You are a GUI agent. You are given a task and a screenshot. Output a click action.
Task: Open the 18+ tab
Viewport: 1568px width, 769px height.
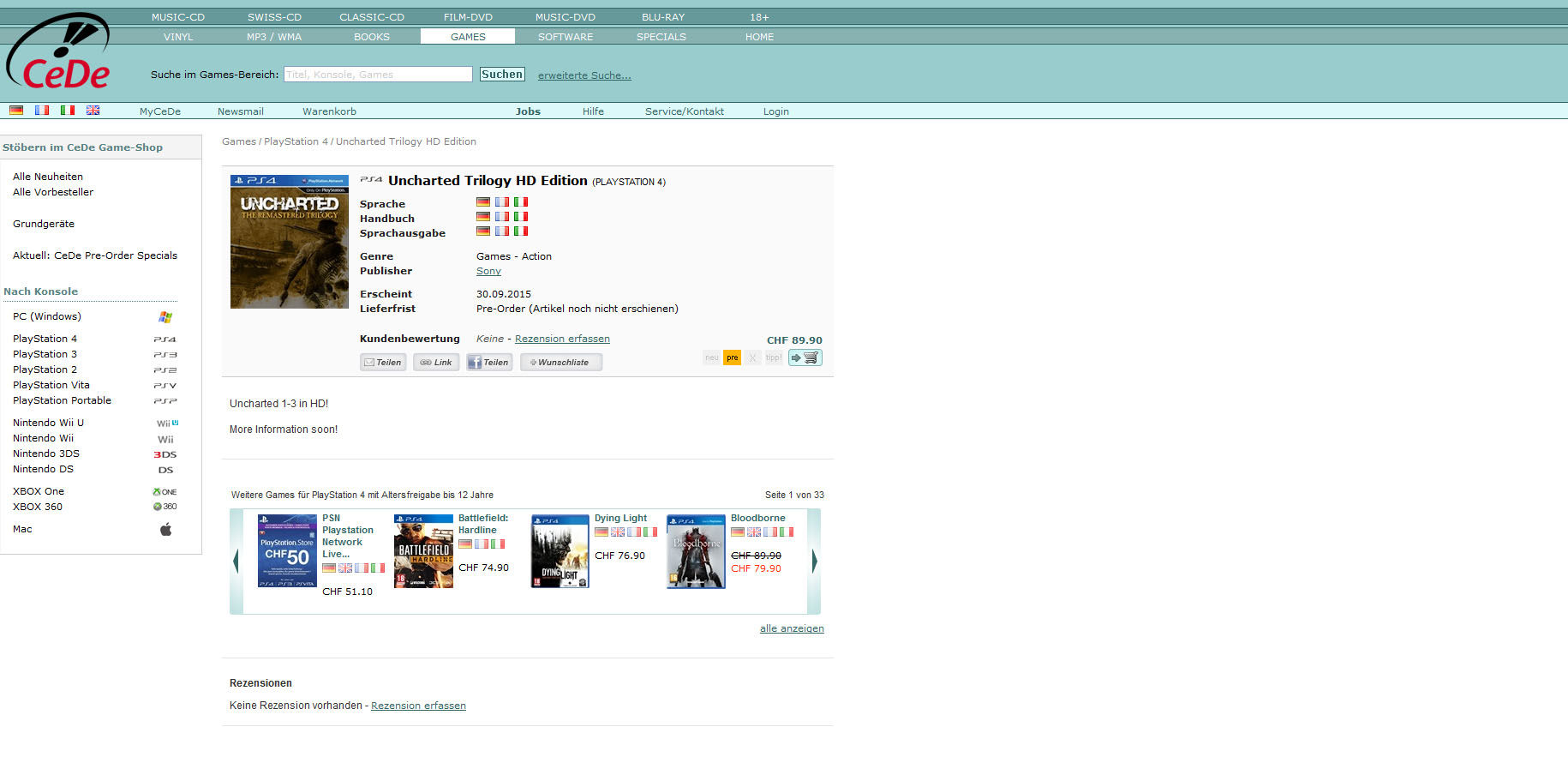click(x=759, y=17)
